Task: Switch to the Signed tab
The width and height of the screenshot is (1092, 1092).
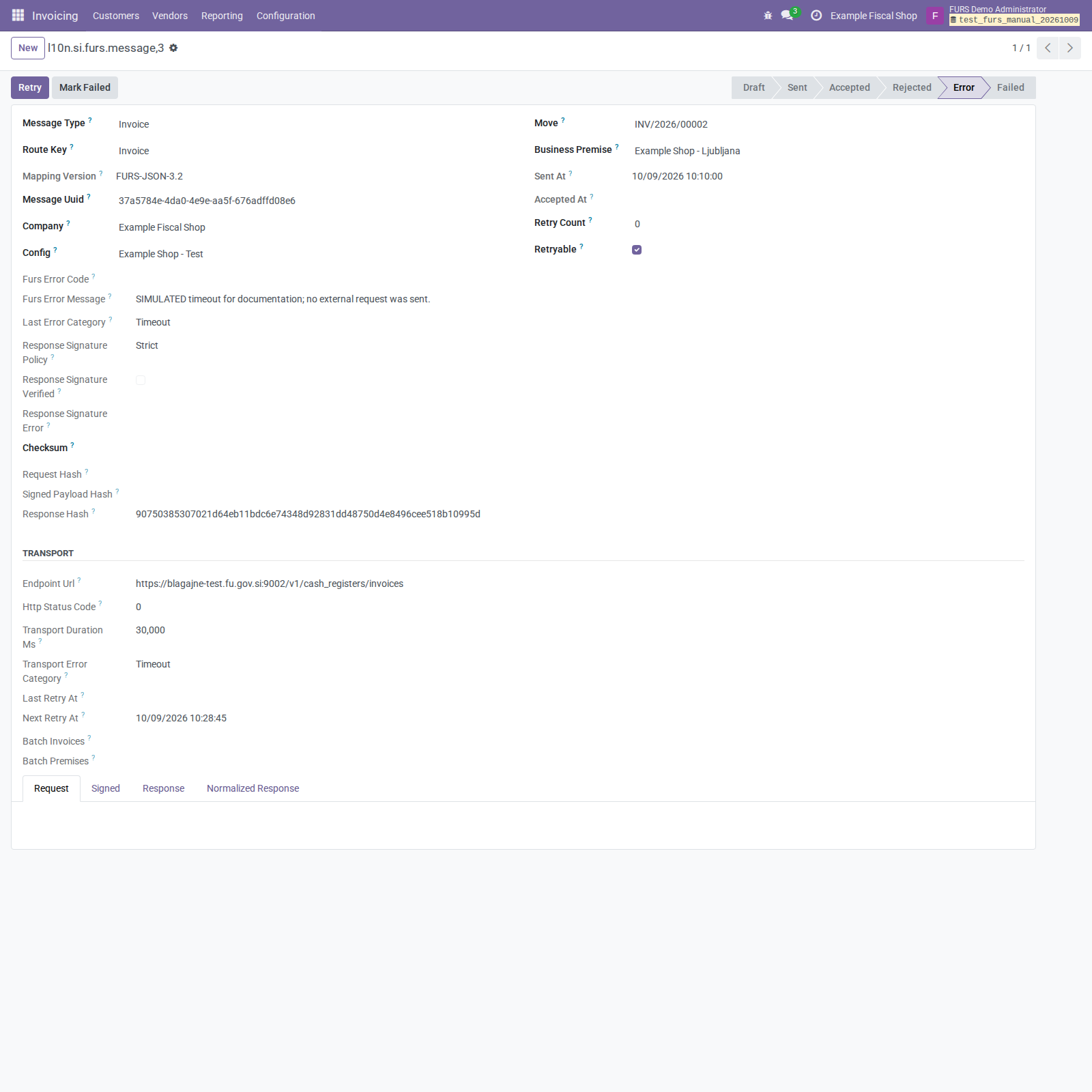Action: click(x=106, y=788)
